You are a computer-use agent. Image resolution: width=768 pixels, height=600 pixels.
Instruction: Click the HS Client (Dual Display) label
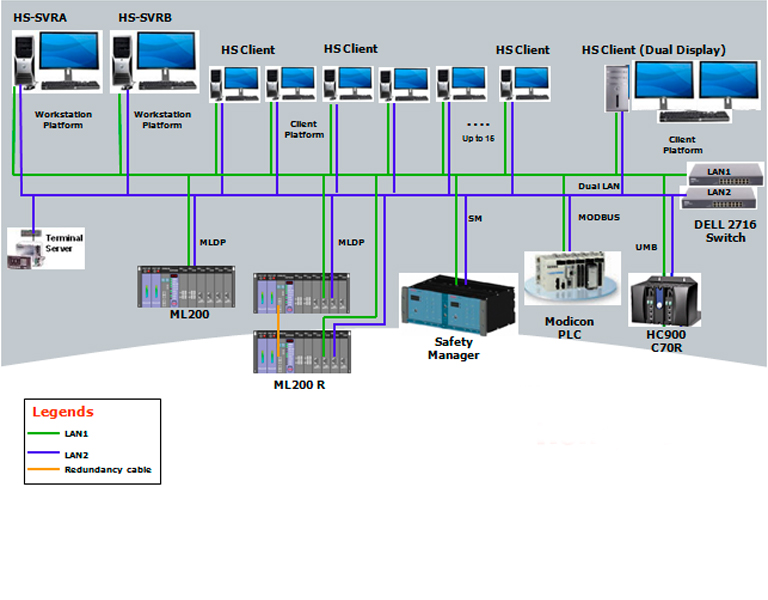[653, 50]
